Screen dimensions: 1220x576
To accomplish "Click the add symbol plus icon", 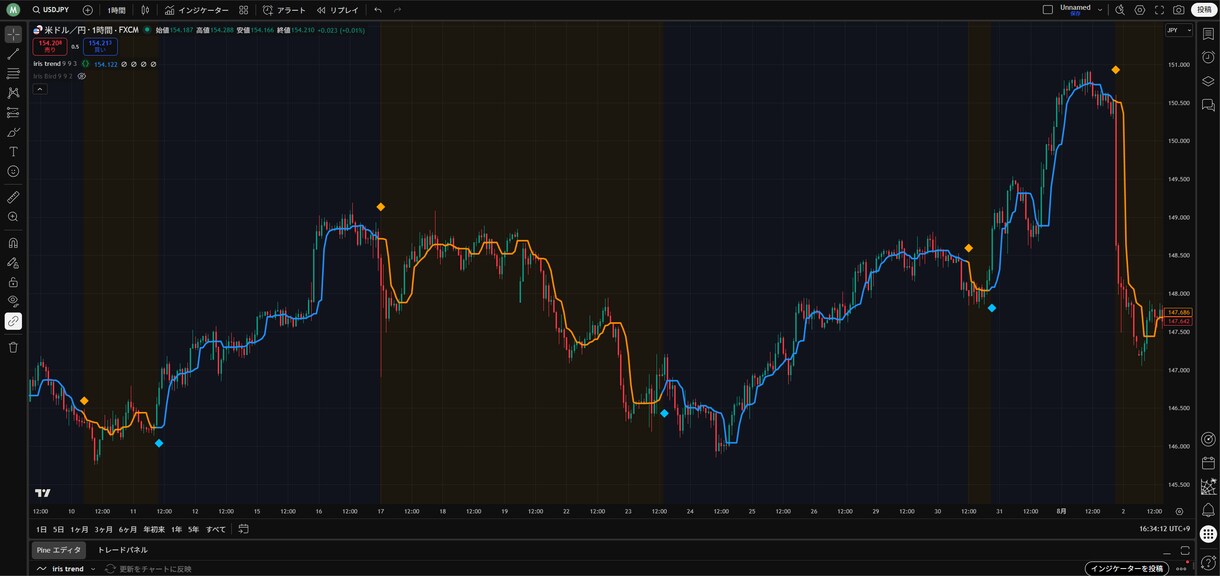I will pyautogui.click(x=88, y=10).
